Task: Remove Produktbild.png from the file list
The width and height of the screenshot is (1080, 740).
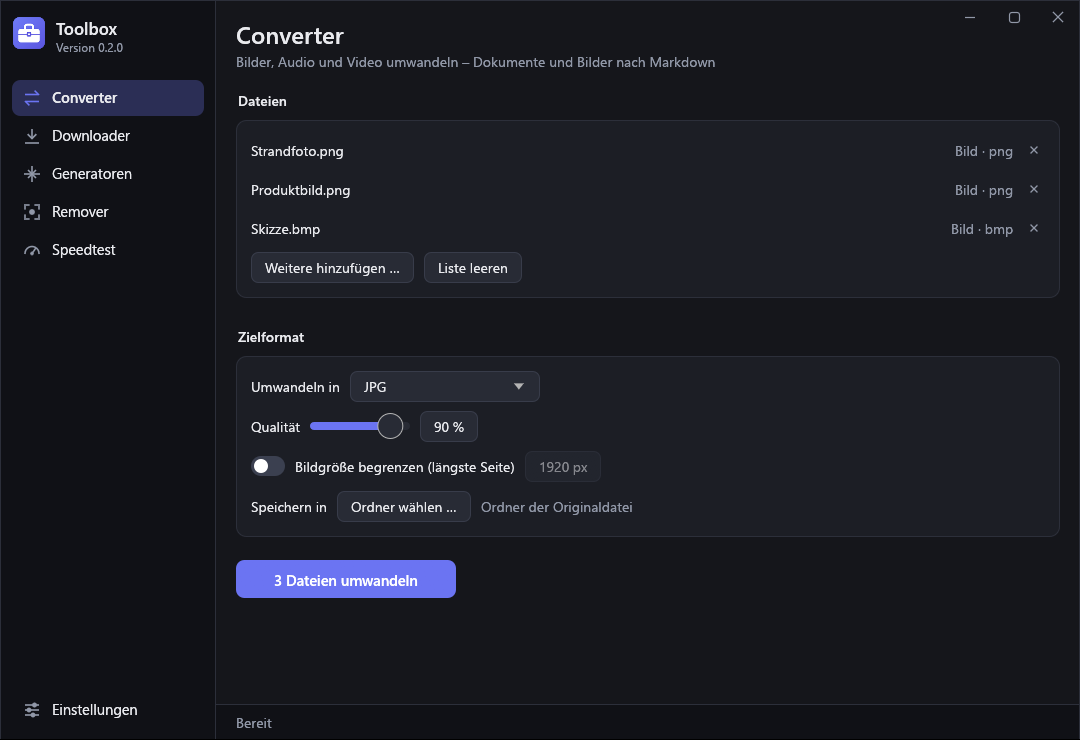Action: 1034,189
